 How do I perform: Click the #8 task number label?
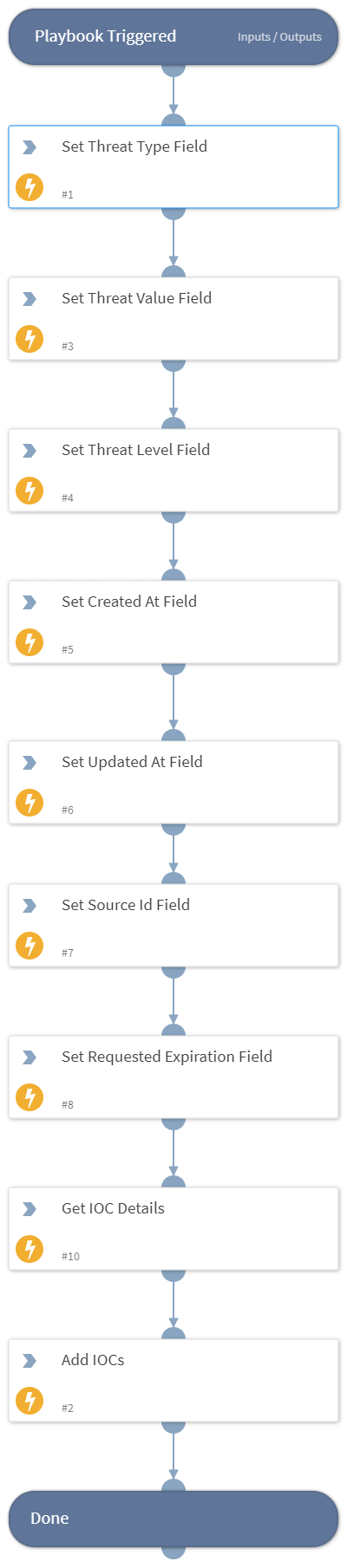click(x=68, y=1105)
